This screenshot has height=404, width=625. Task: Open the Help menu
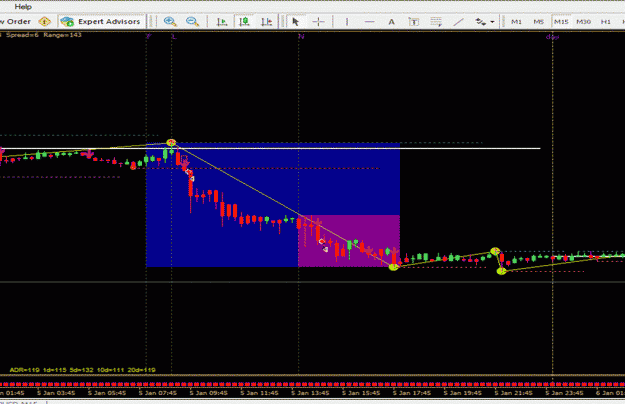click(23, 6)
